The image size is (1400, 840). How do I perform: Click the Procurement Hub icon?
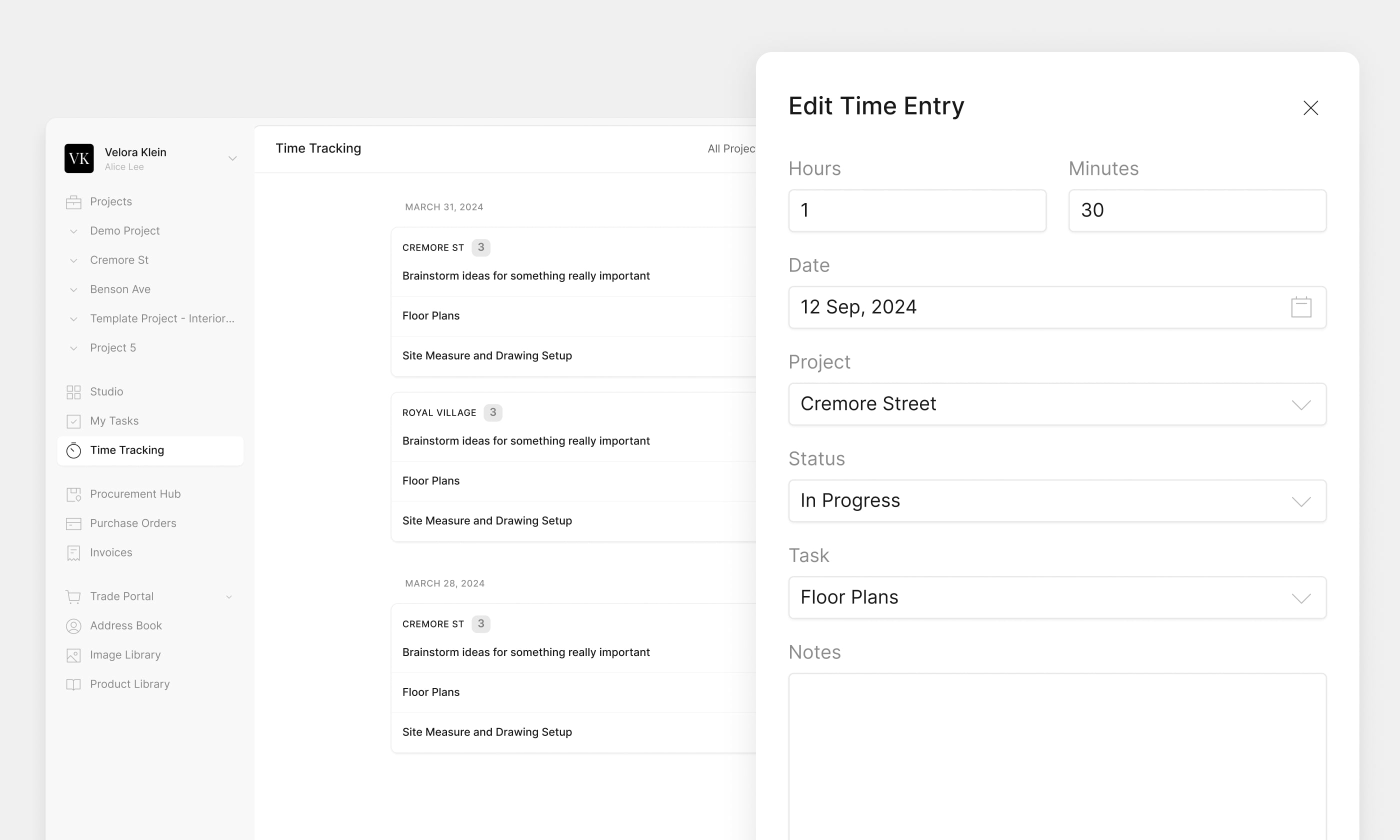[x=73, y=494]
